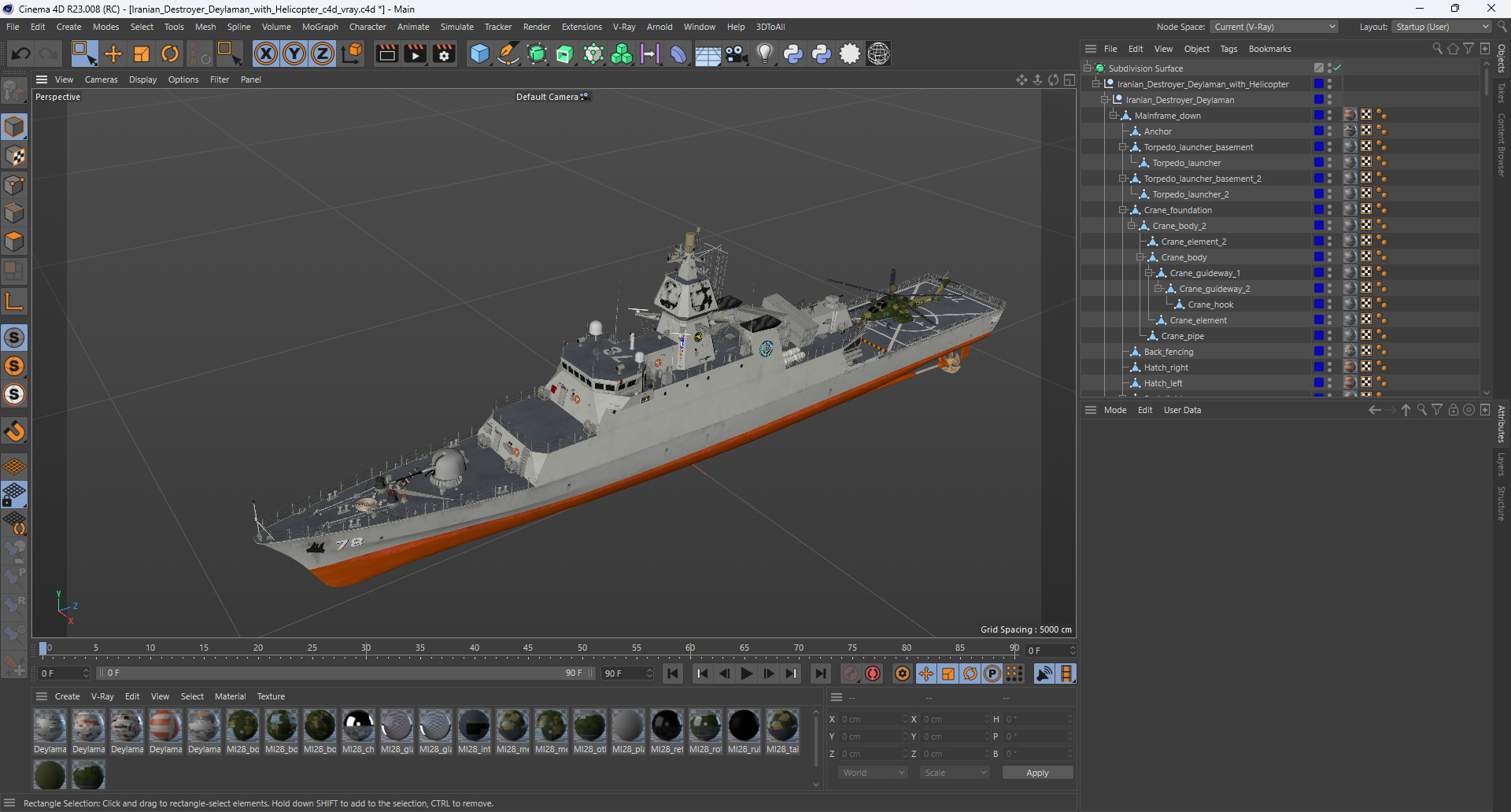
Task: Go to end of animation
Action: 821,674
